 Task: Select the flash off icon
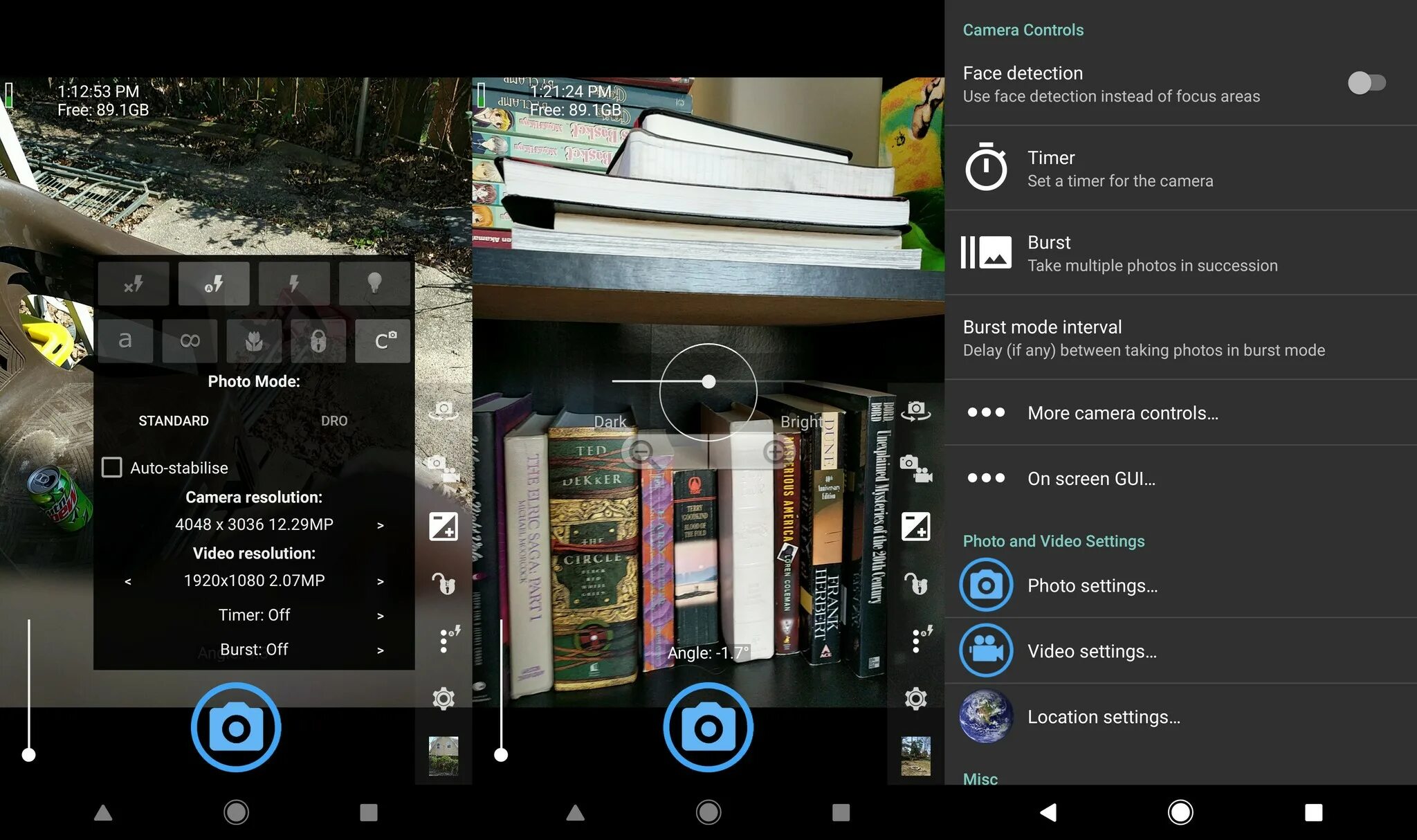tap(134, 283)
